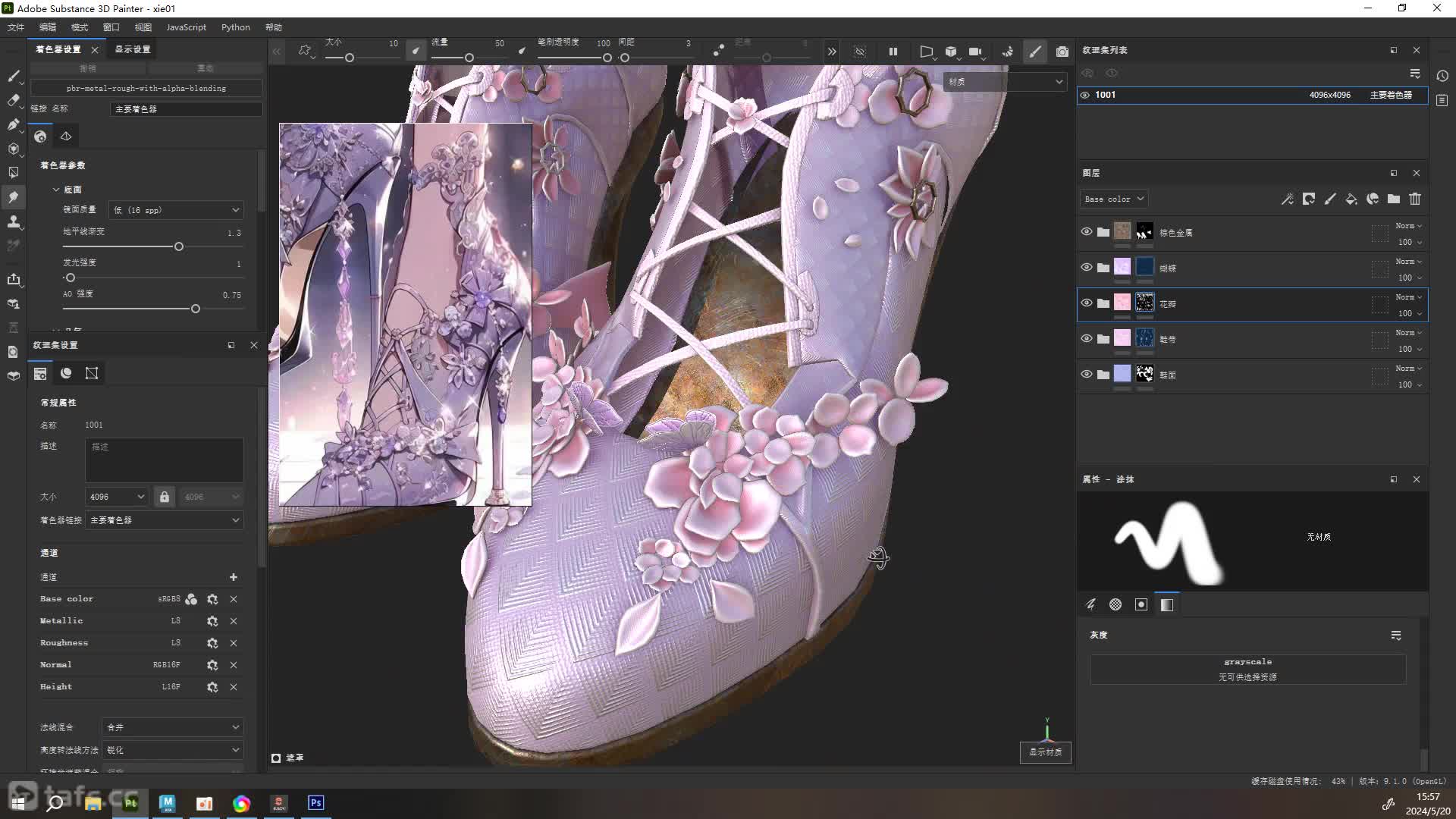Click the symmetry dots icon in toolbar
The height and width of the screenshot is (819, 1456).
click(718, 51)
